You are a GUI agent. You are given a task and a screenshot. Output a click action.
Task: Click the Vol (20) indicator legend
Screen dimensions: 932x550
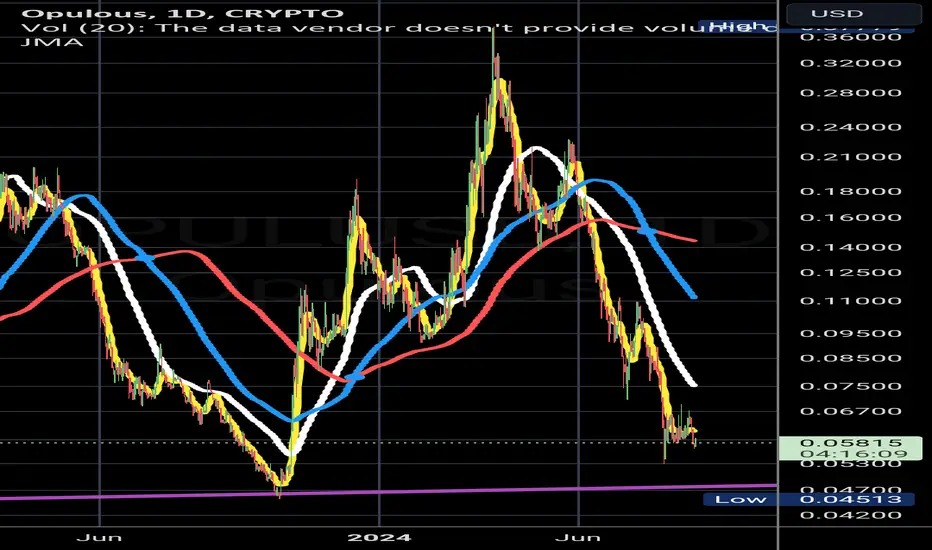click(398, 28)
